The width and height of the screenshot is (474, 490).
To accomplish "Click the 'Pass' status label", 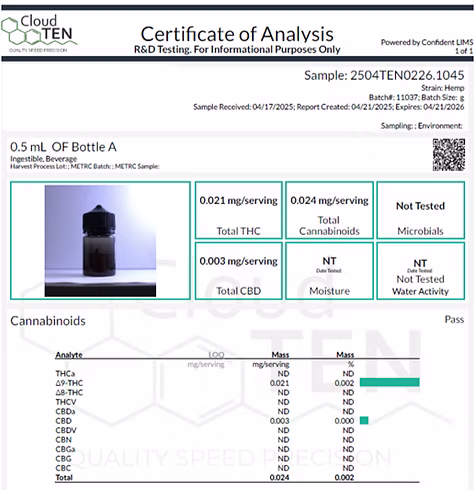I will click(x=454, y=319).
